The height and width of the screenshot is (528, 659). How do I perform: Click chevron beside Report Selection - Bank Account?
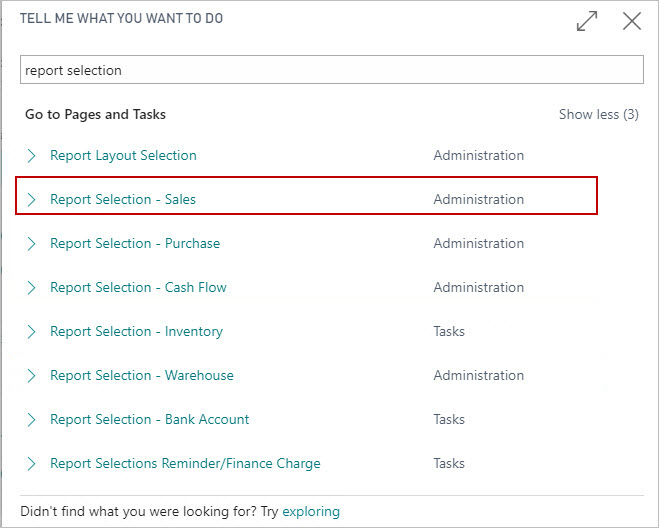(x=32, y=419)
